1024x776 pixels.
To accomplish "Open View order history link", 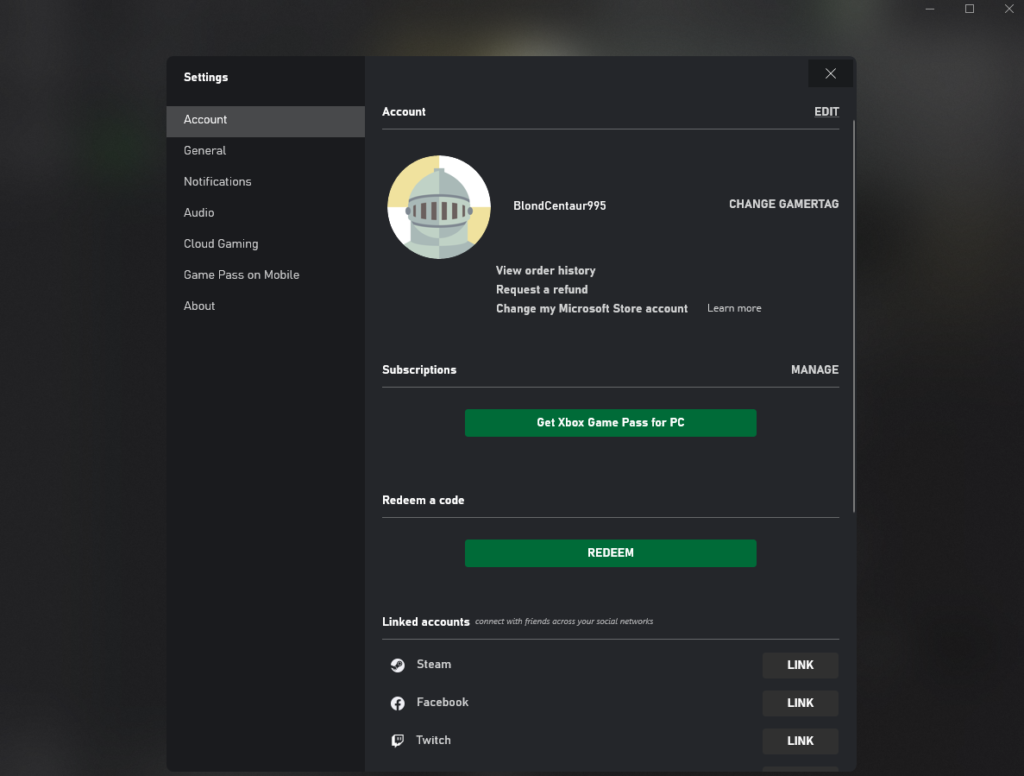I will [545, 270].
